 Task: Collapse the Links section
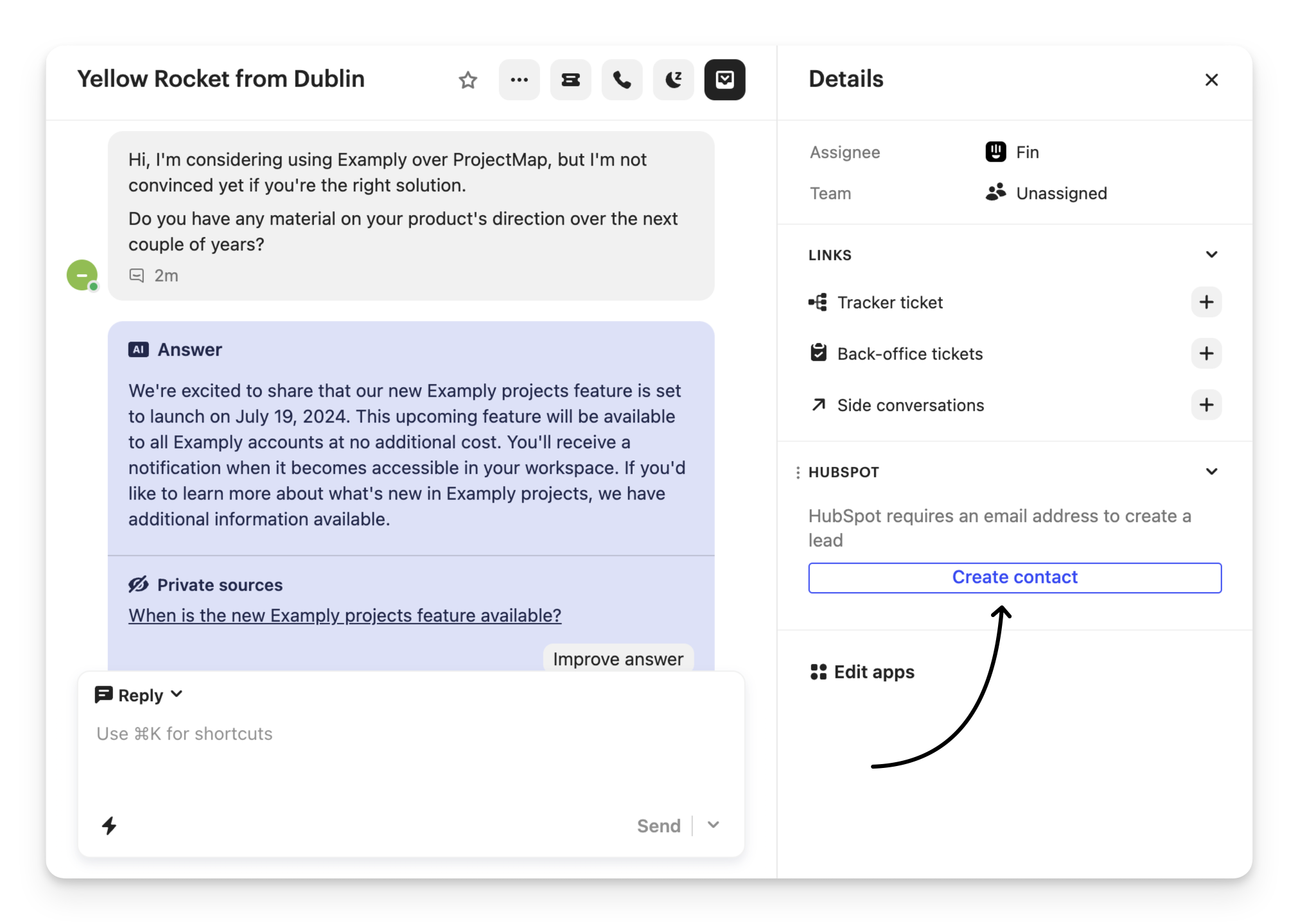(1211, 255)
